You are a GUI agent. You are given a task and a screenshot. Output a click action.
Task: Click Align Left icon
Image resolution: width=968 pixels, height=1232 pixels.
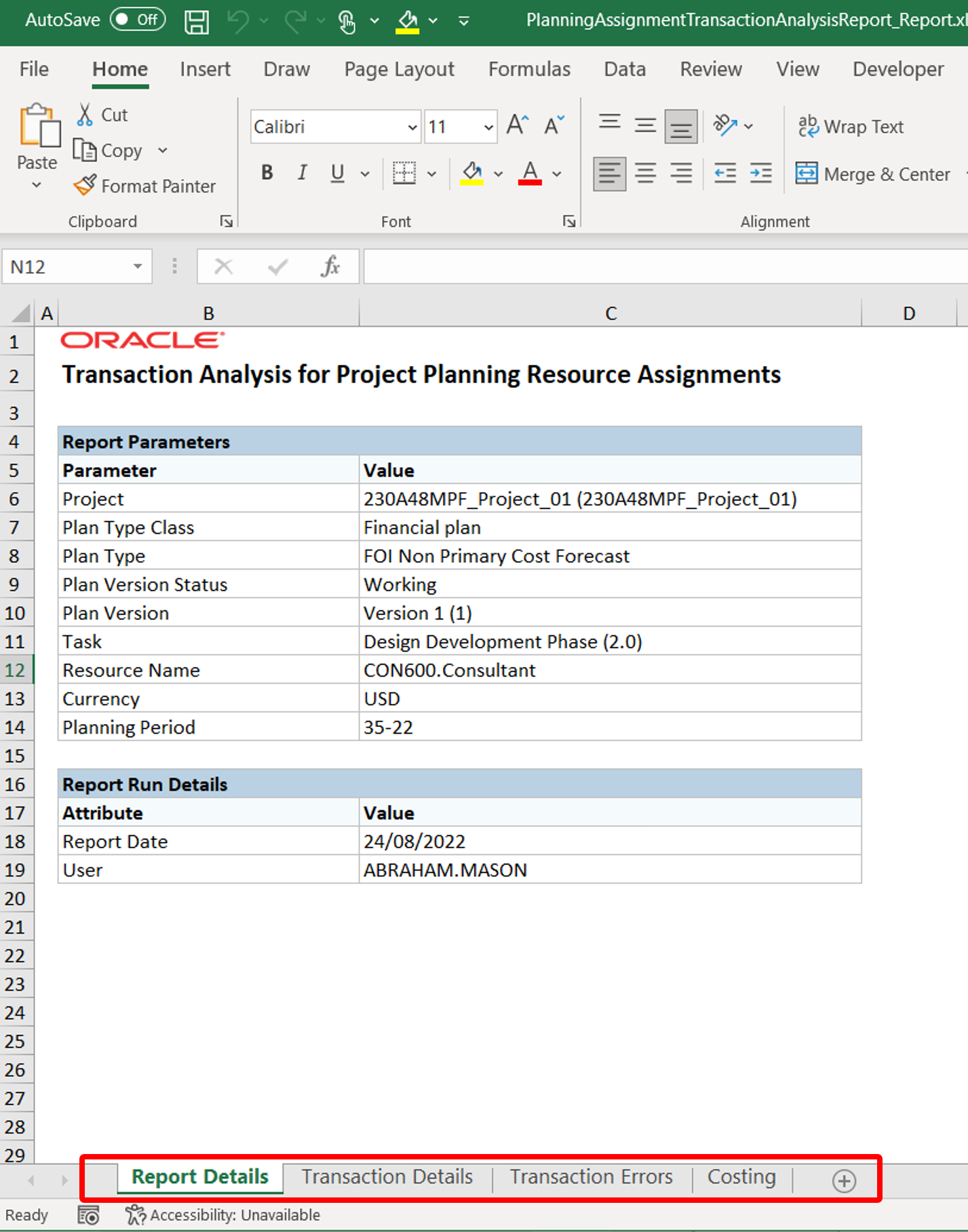[x=609, y=174]
